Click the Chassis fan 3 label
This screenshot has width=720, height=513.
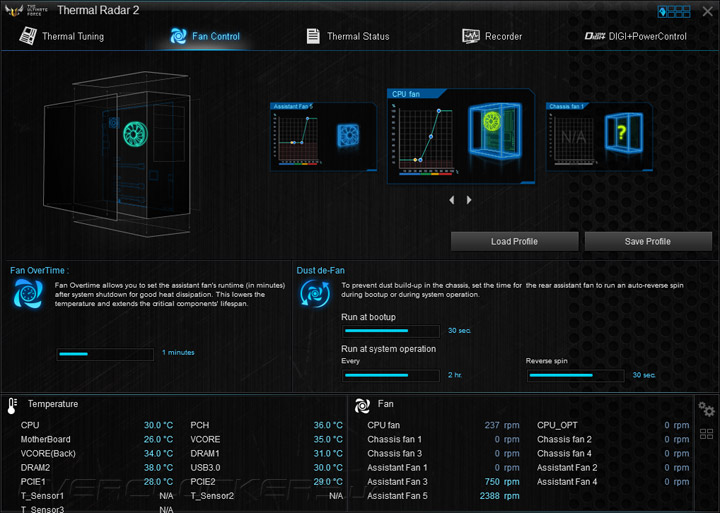coord(394,454)
